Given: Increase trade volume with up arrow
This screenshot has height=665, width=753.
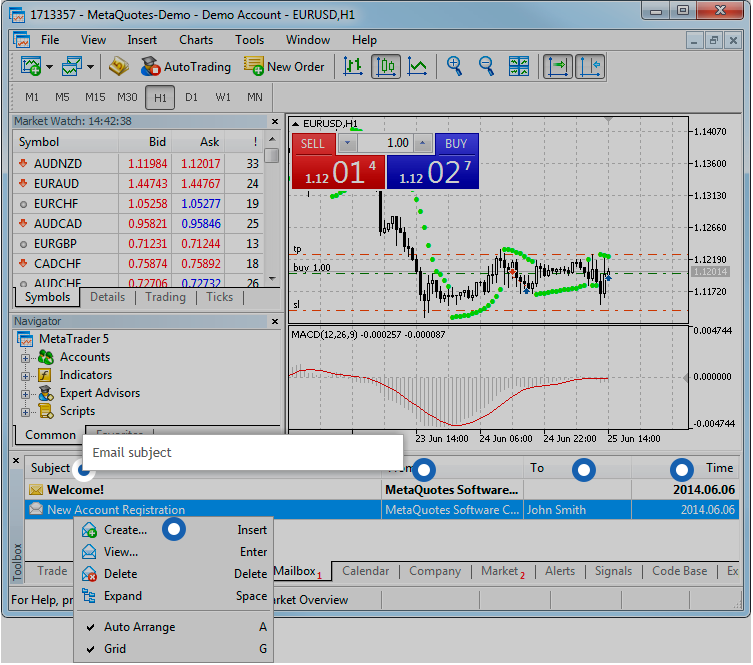Looking at the screenshot, I should point(423,143).
